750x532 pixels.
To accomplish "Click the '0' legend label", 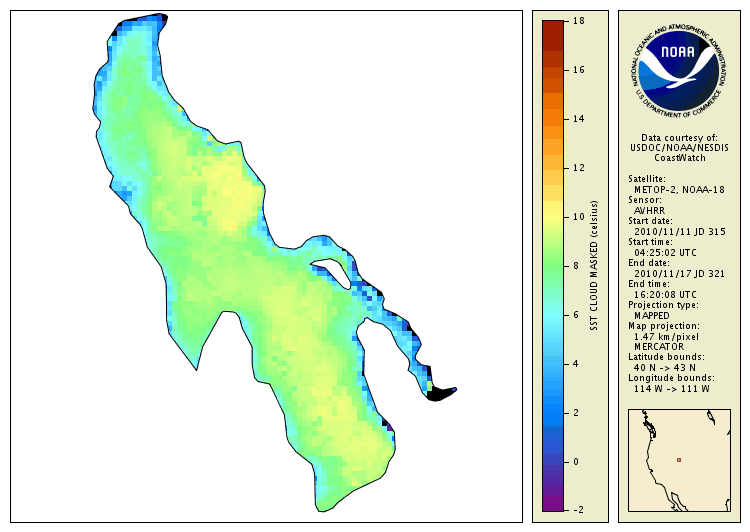I will pyautogui.click(x=576, y=462).
